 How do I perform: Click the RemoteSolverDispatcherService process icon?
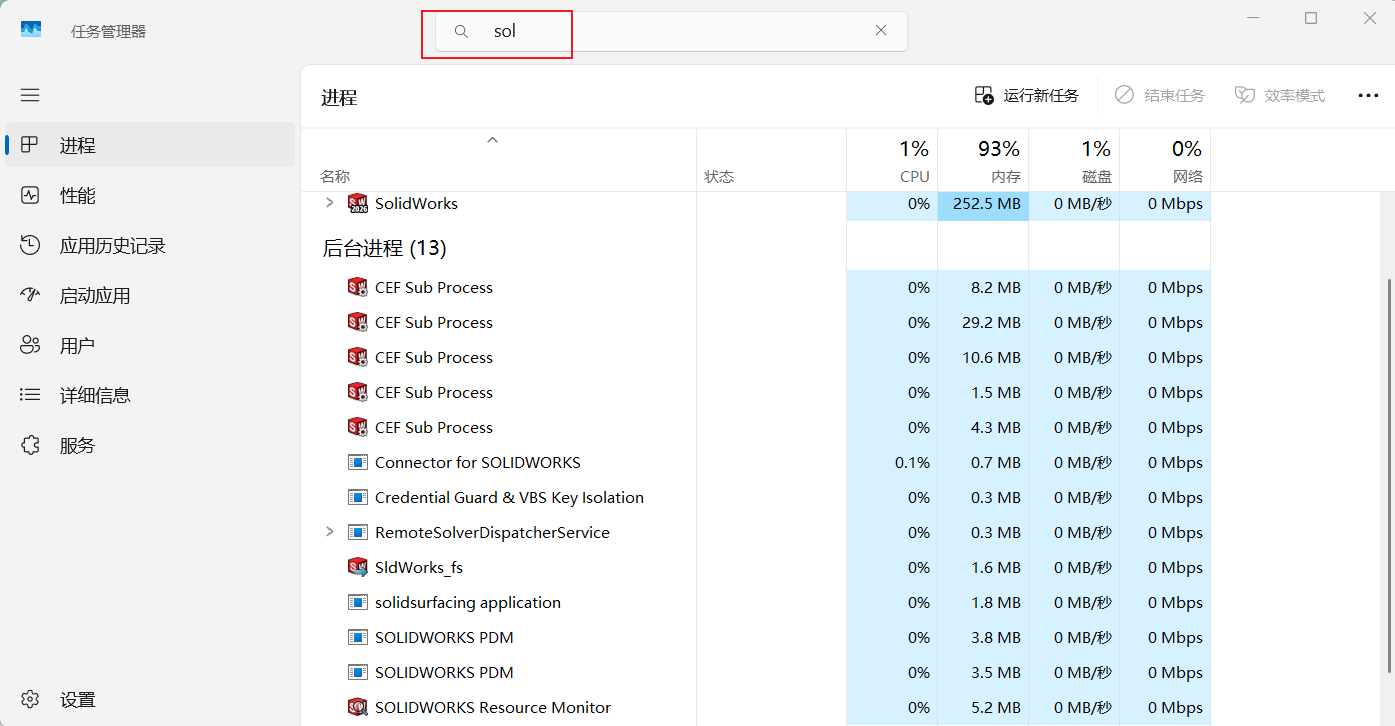[357, 532]
